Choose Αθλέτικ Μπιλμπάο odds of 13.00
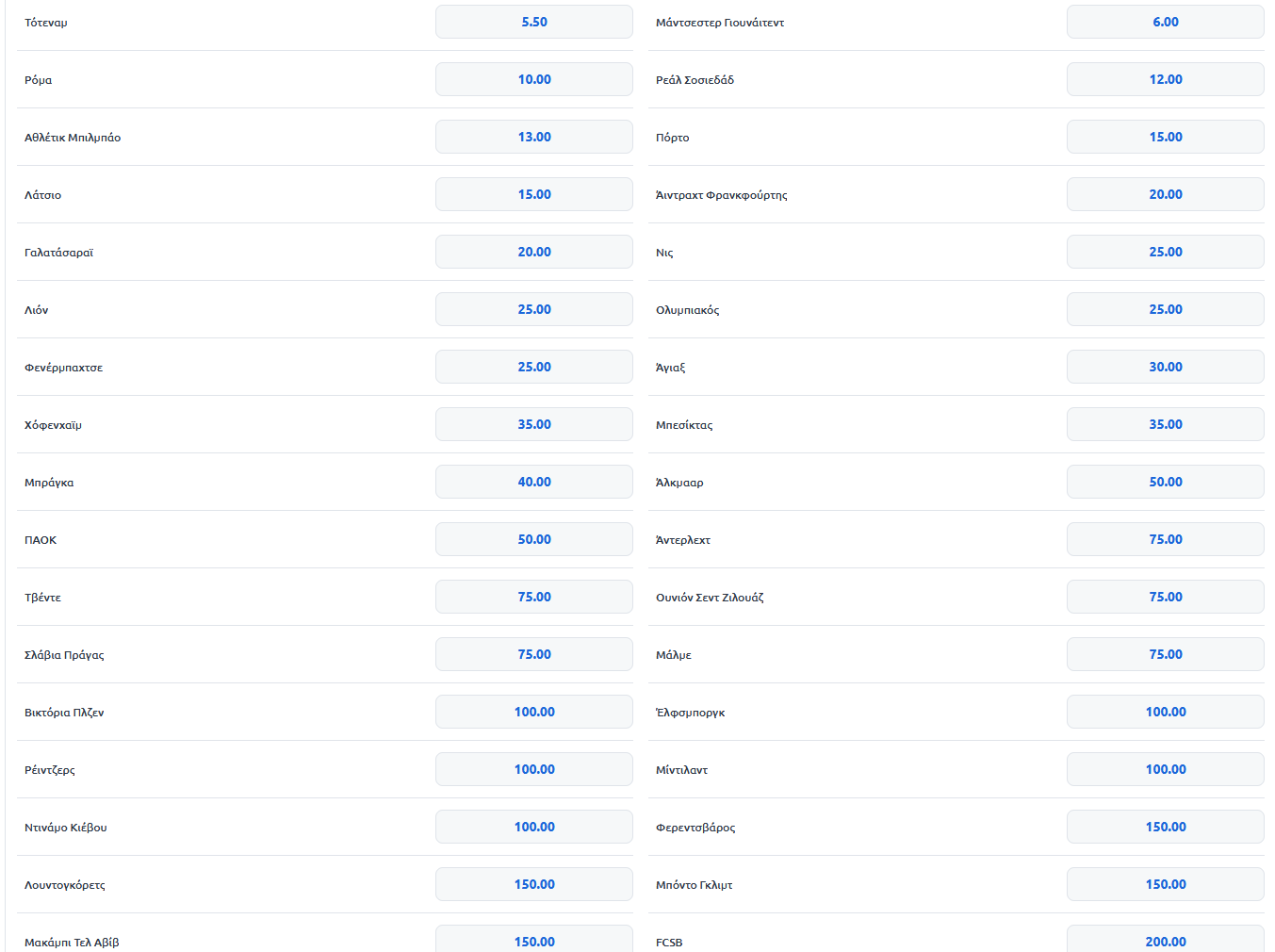Image resolution: width=1275 pixels, height=952 pixels. (x=533, y=136)
